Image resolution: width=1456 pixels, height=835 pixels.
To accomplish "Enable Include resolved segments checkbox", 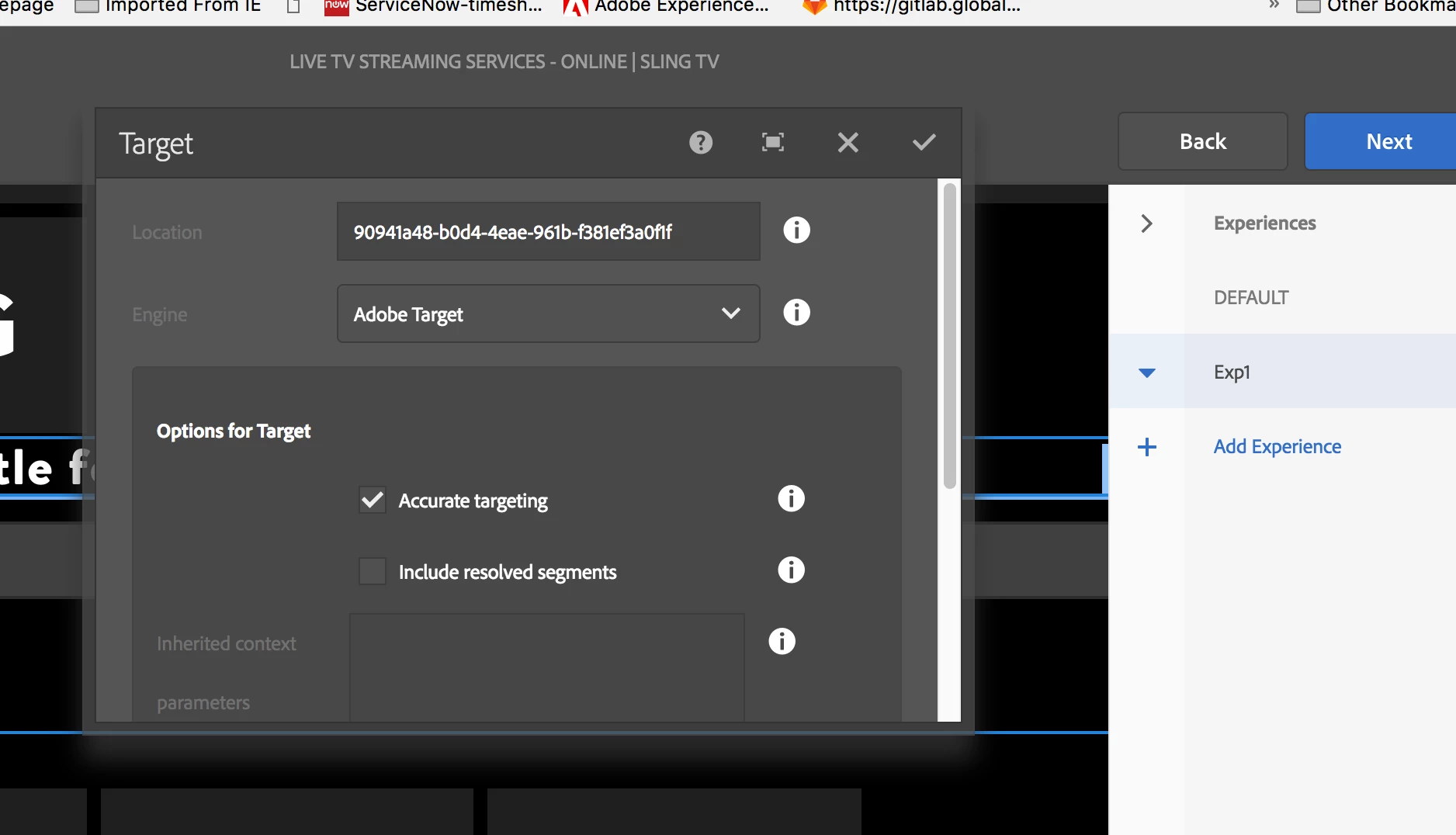I will pyautogui.click(x=373, y=571).
